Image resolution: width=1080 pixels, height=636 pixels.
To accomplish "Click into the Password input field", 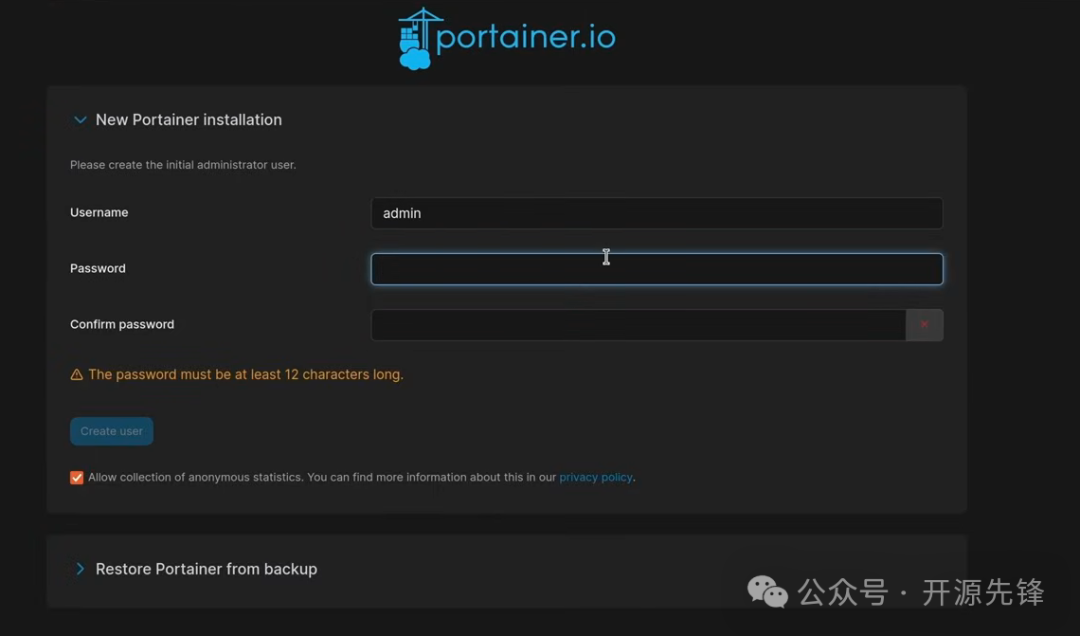I will [x=656, y=269].
